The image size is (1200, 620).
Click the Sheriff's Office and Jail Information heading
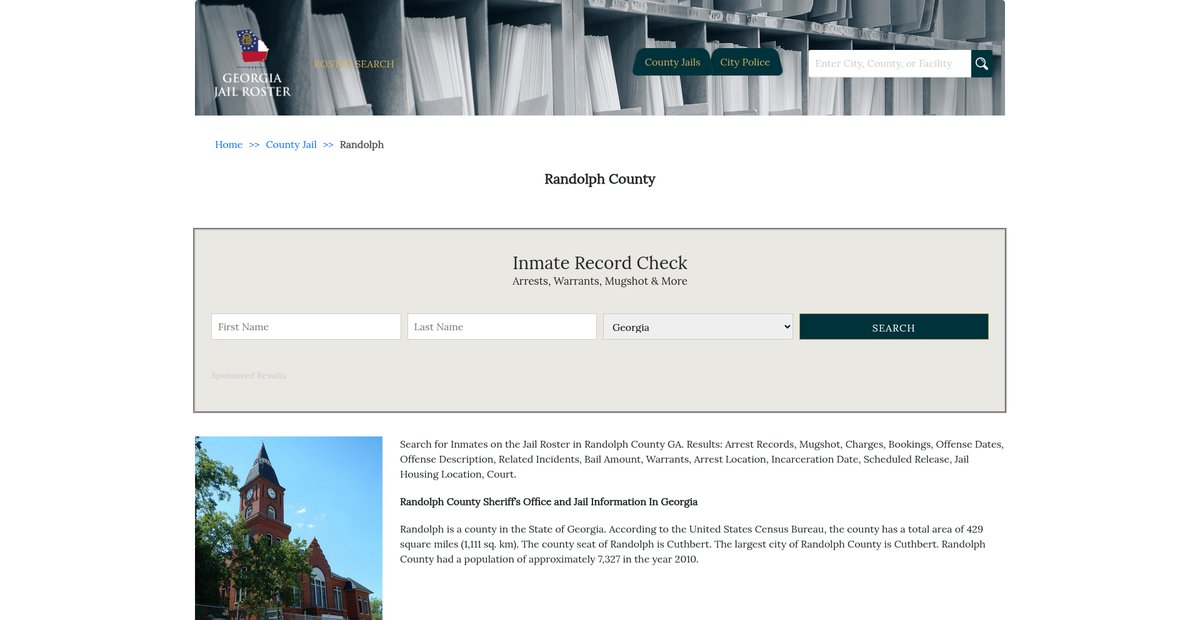click(548, 502)
